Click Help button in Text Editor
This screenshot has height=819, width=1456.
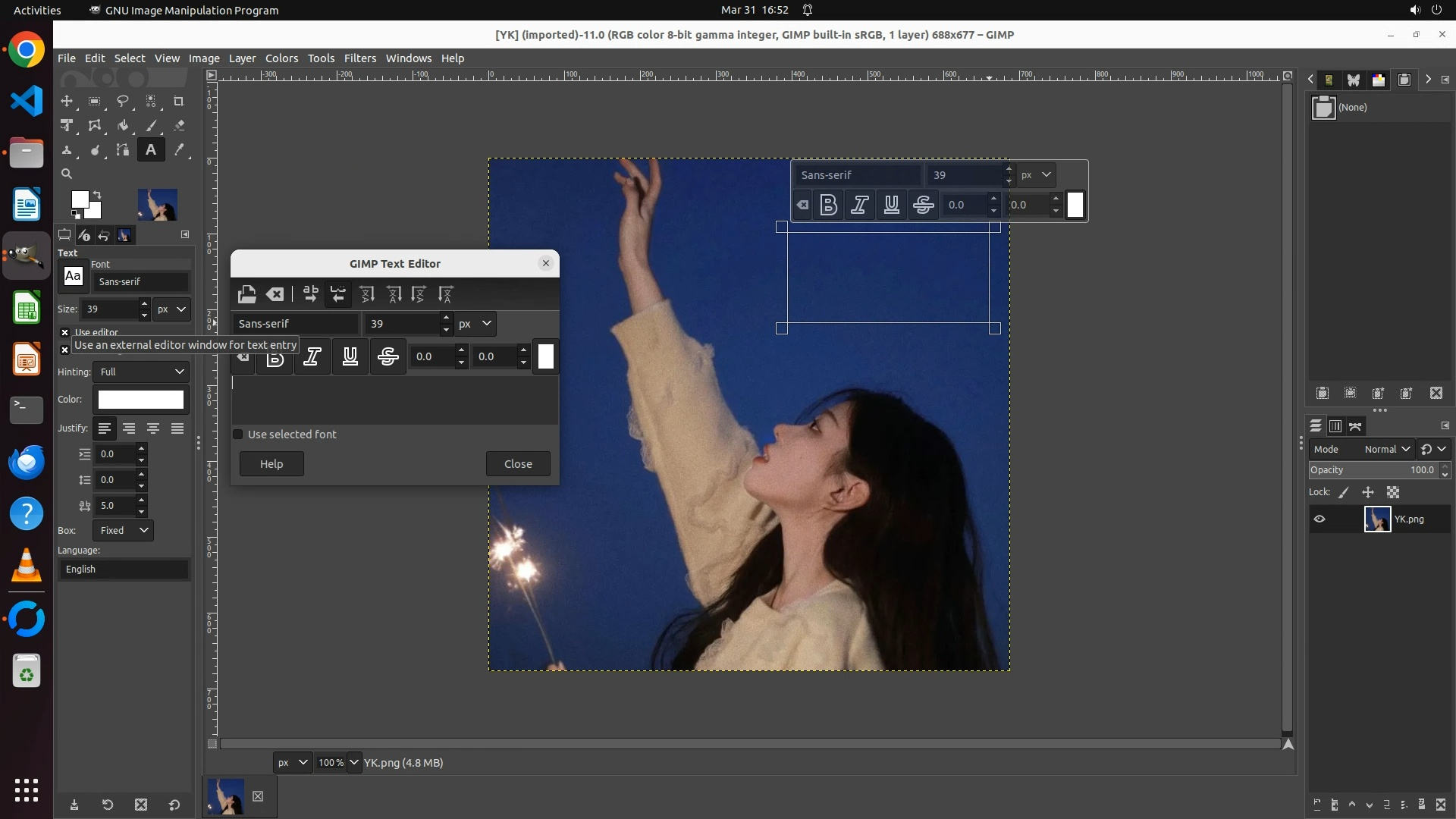(271, 464)
